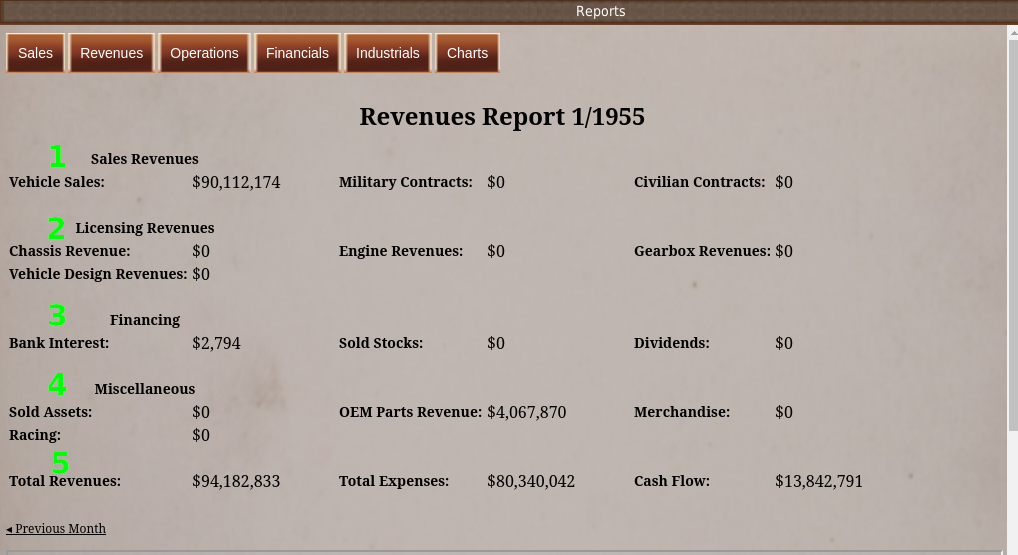
Task: Select the Bank Interest value $2,794
Action: (x=216, y=343)
